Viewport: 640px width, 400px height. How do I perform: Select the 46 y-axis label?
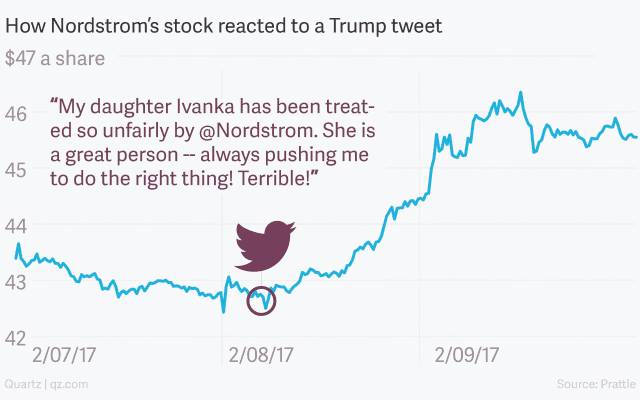[19, 113]
